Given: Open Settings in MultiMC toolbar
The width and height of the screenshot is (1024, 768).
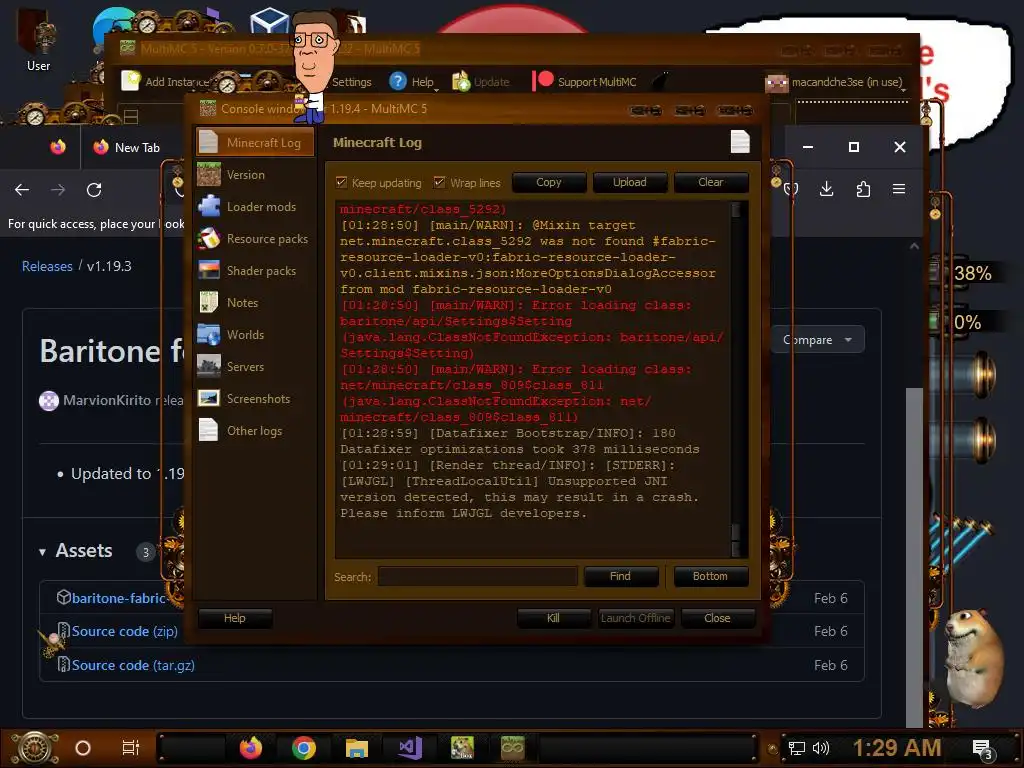Looking at the screenshot, I should click(x=351, y=82).
